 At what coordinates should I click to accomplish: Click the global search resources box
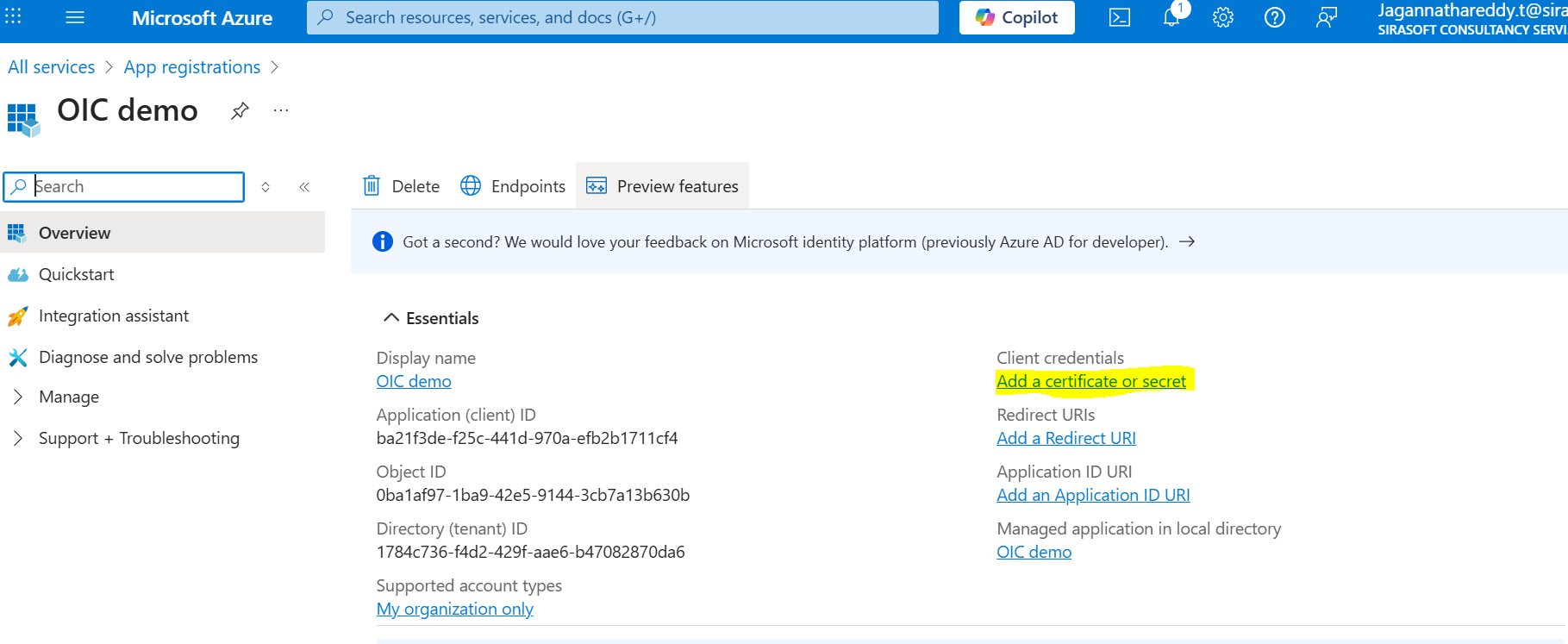(x=622, y=17)
